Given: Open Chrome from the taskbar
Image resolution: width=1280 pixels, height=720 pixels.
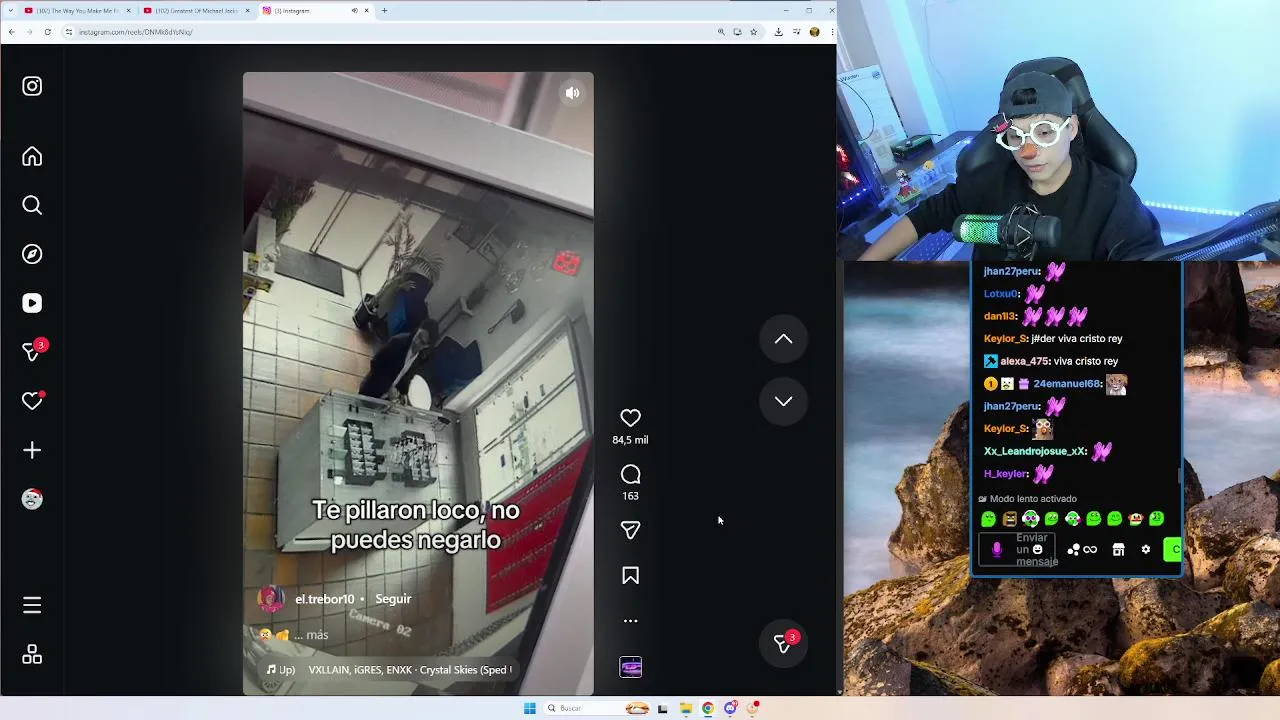Looking at the screenshot, I should pyautogui.click(x=707, y=708).
